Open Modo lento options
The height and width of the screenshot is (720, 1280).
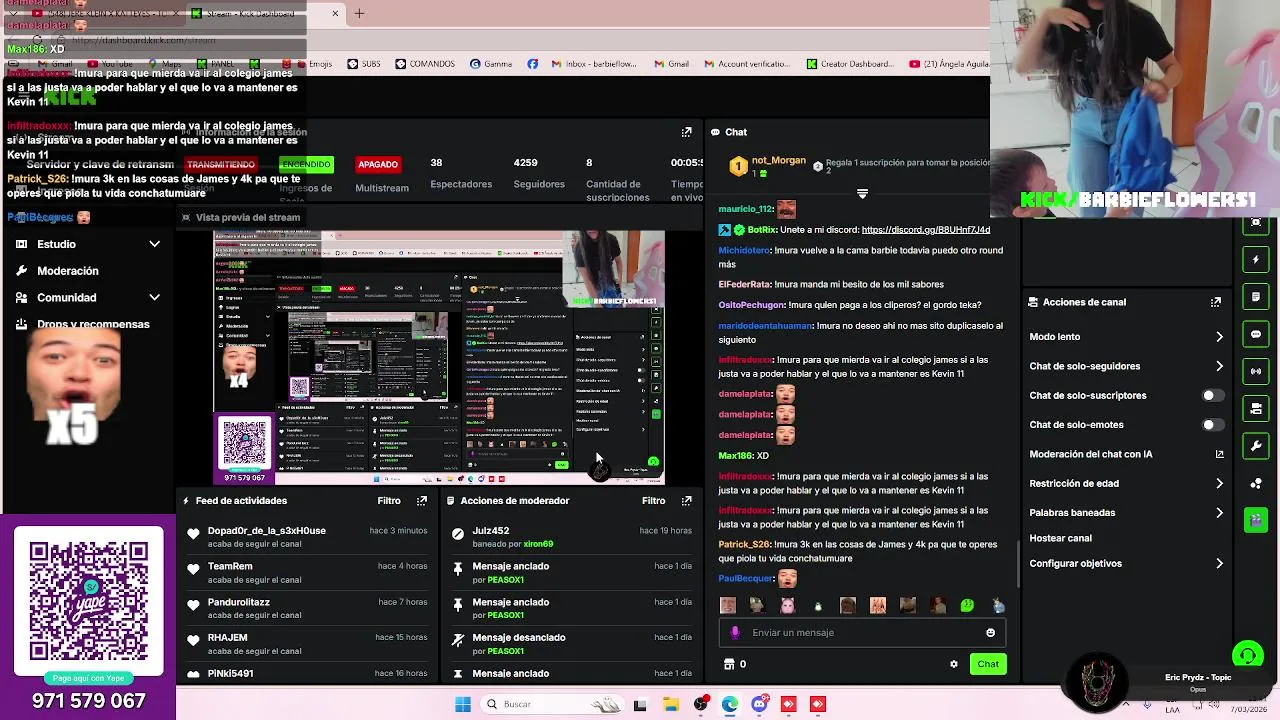(1126, 337)
